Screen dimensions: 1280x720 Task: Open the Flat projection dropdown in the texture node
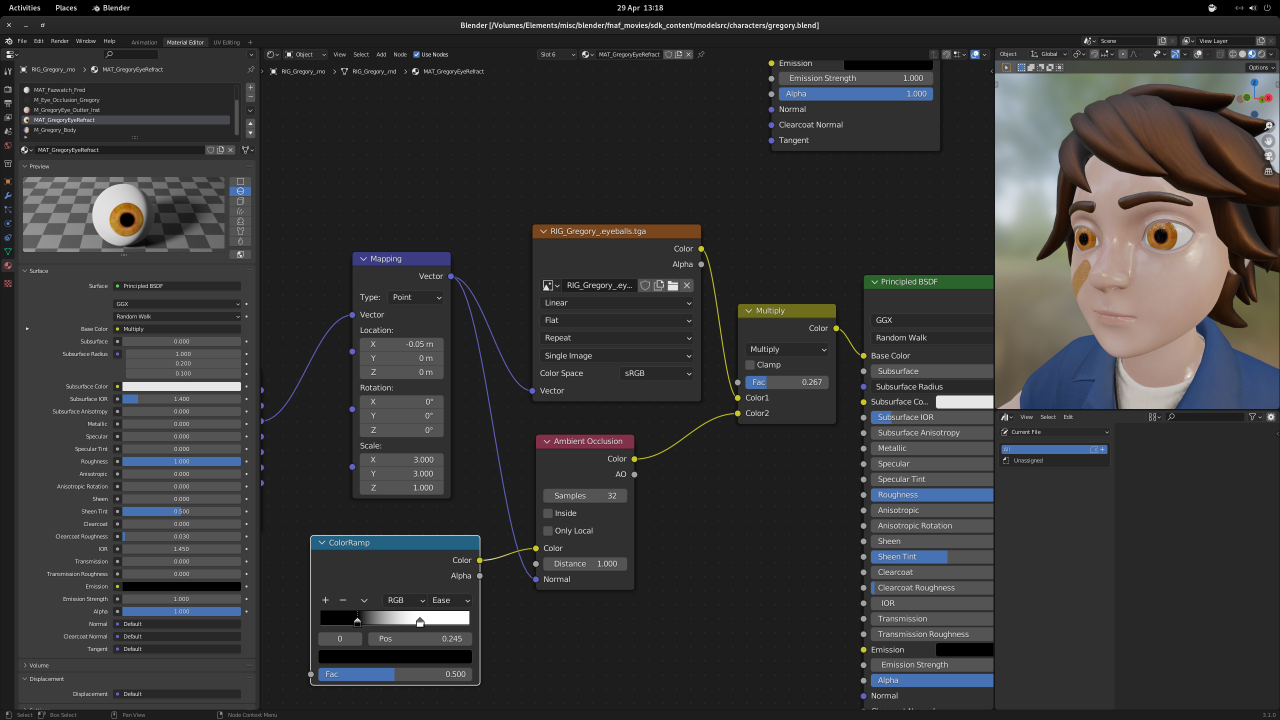(x=617, y=320)
